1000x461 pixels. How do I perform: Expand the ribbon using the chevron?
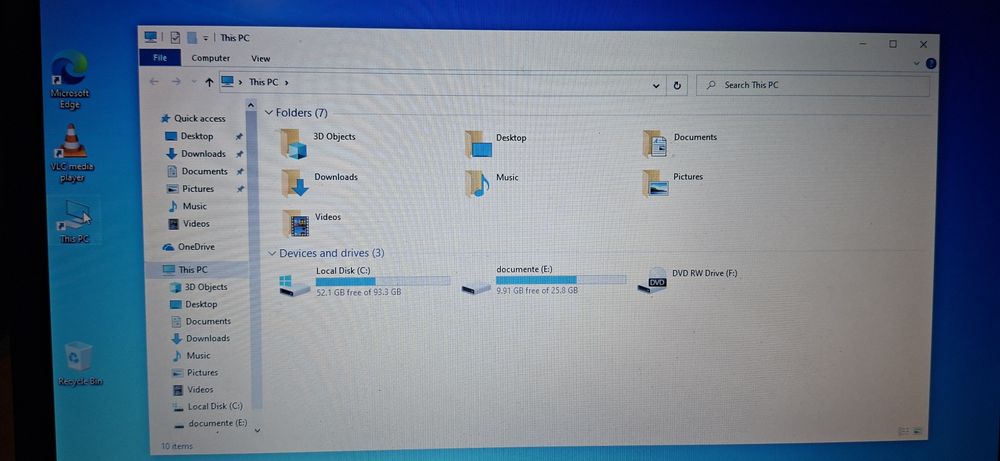coord(916,63)
